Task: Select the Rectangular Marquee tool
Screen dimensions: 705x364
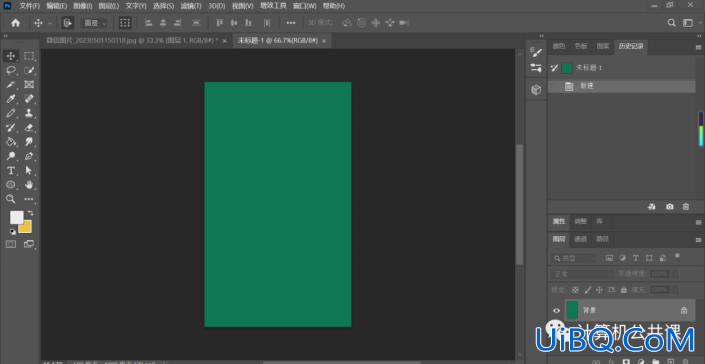Action: pos(29,56)
